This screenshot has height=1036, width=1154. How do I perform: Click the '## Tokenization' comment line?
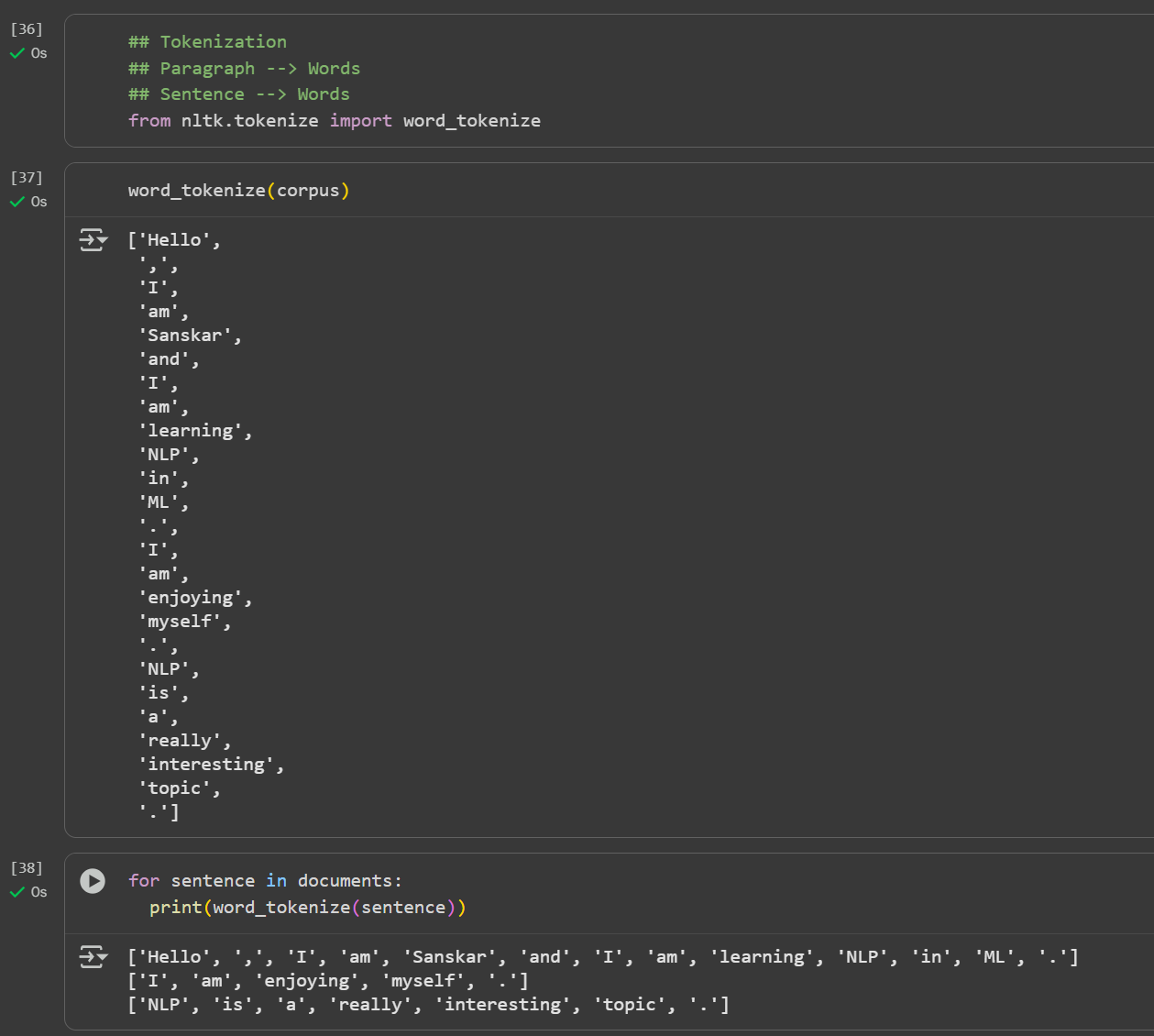click(x=207, y=42)
